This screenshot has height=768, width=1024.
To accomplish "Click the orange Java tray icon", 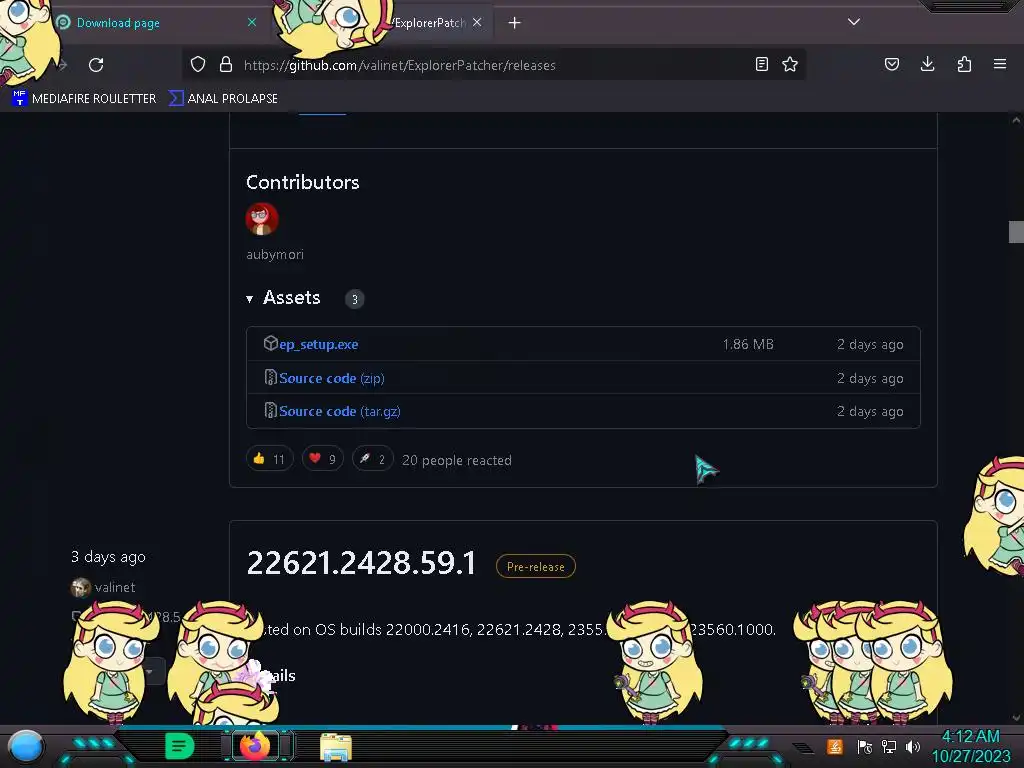I will pos(835,747).
